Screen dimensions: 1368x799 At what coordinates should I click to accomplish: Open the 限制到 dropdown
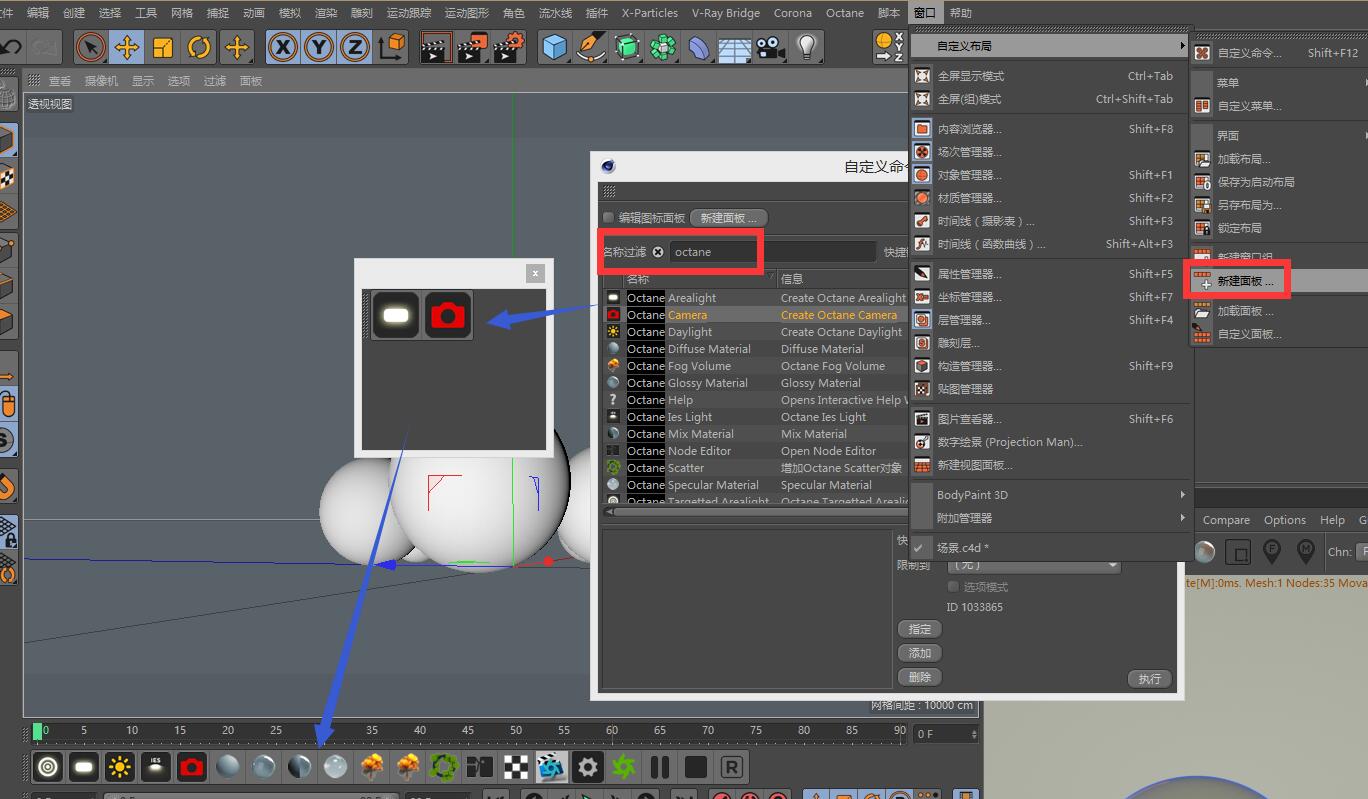1034,566
